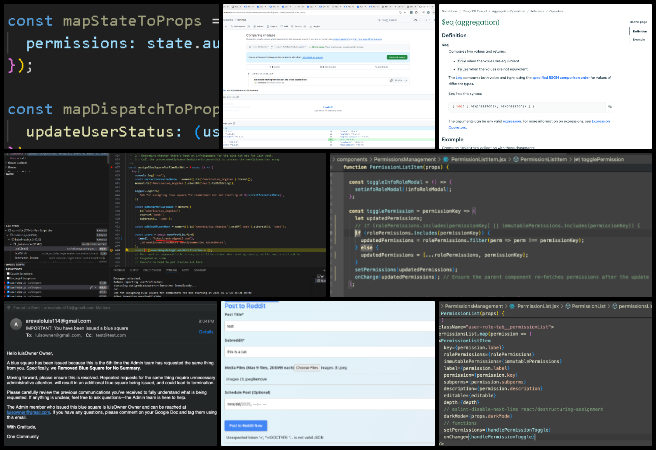This screenshot has width=656, height=450.
Task: Open the Details link in the email header
Action: [206, 332]
